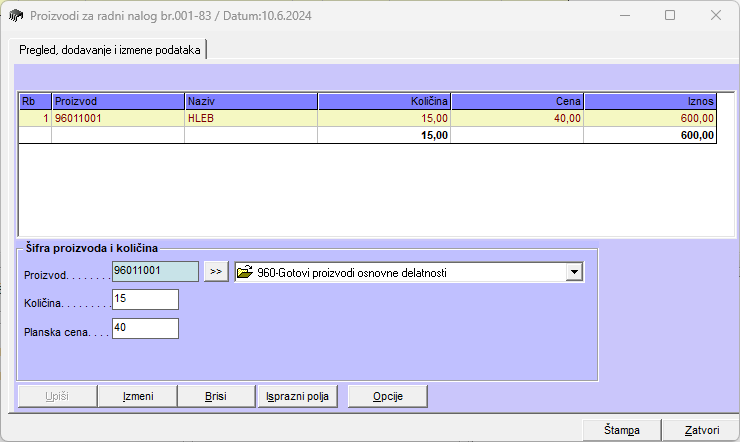The height and width of the screenshot is (442, 740).
Task: Click the Isprazni polja button
Action: pyautogui.click(x=298, y=396)
